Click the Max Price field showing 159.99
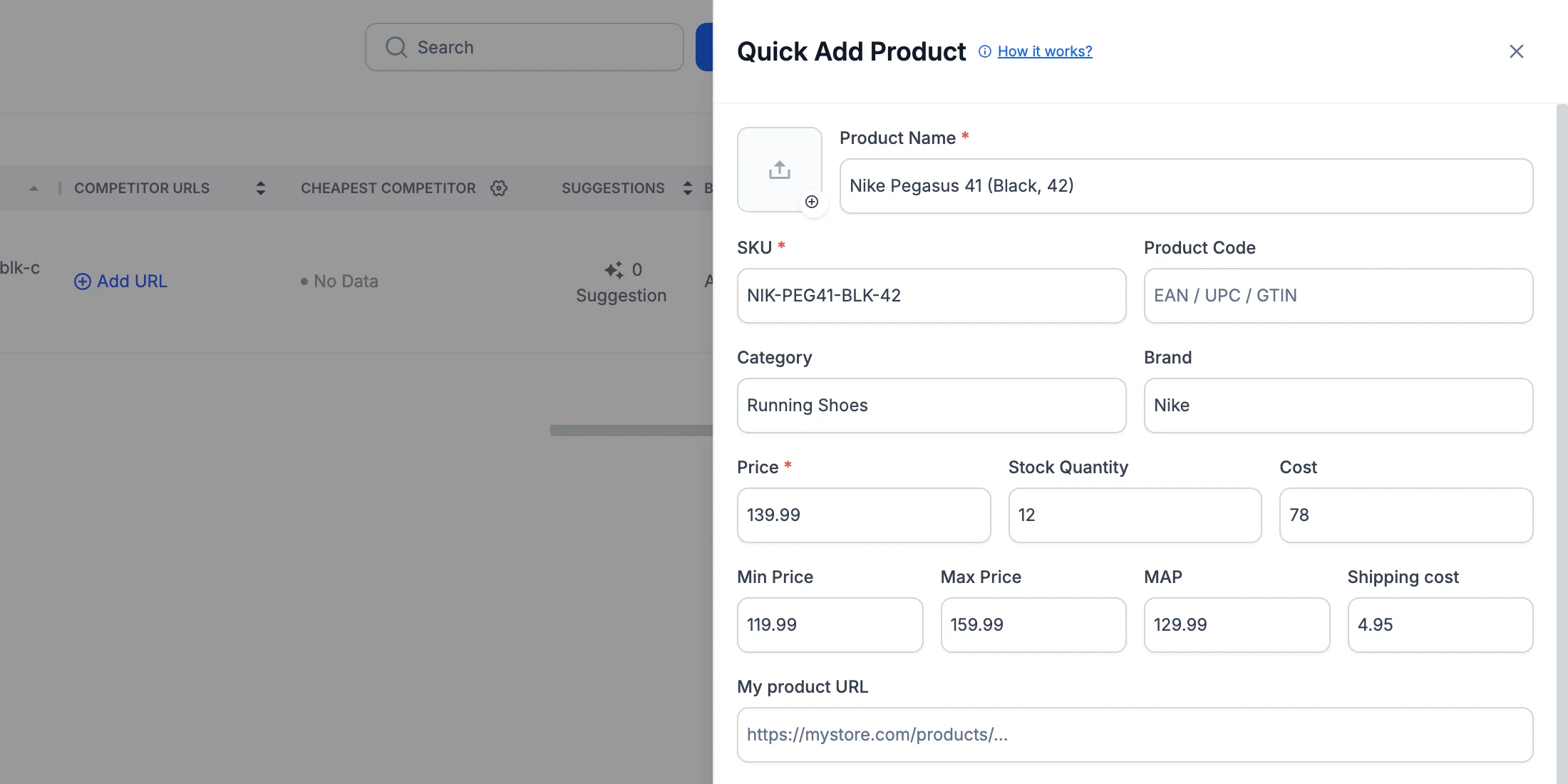 (1033, 625)
